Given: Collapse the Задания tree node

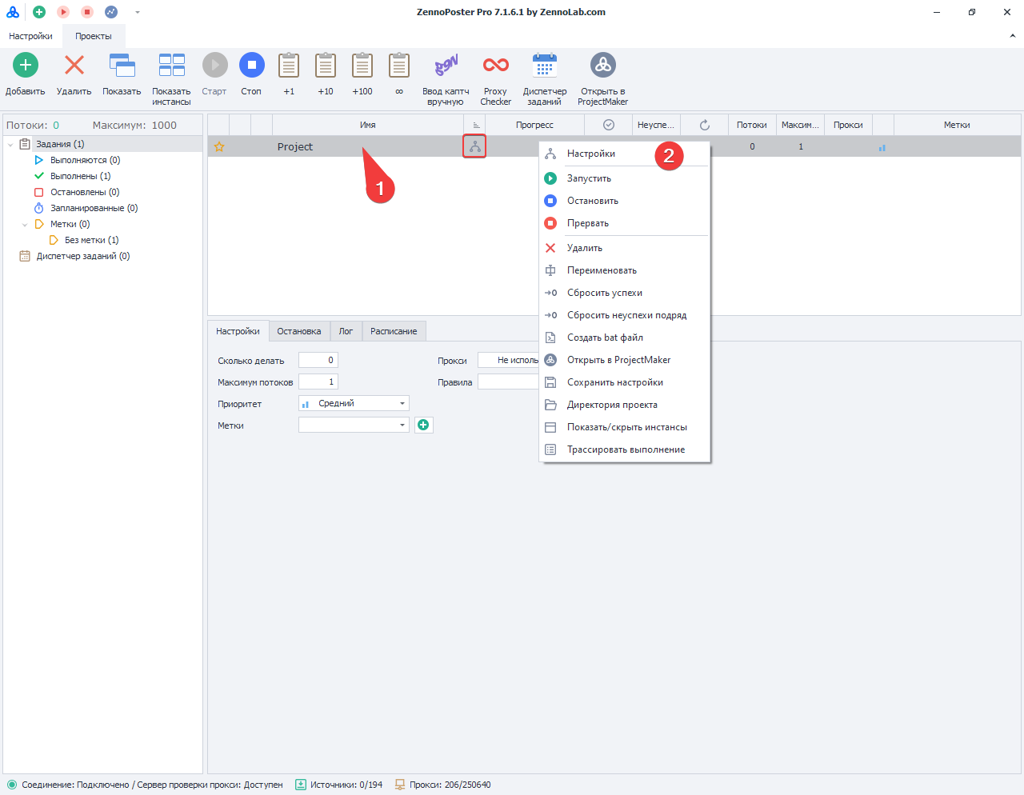Looking at the screenshot, I should tap(11, 145).
